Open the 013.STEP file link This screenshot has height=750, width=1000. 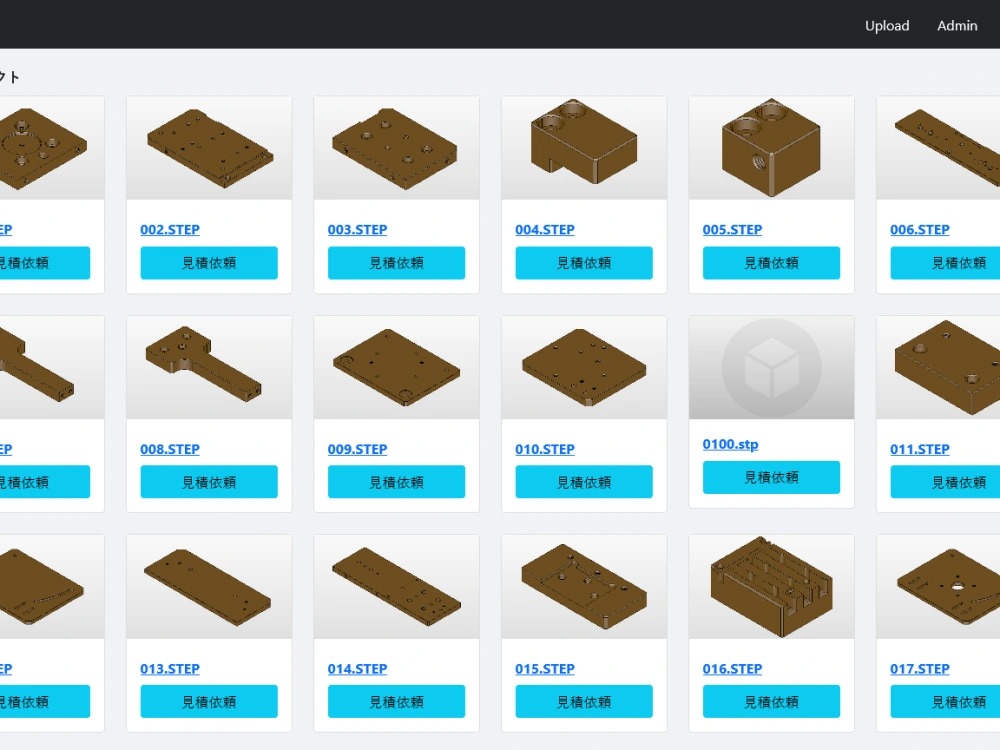click(x=170, y=669)
